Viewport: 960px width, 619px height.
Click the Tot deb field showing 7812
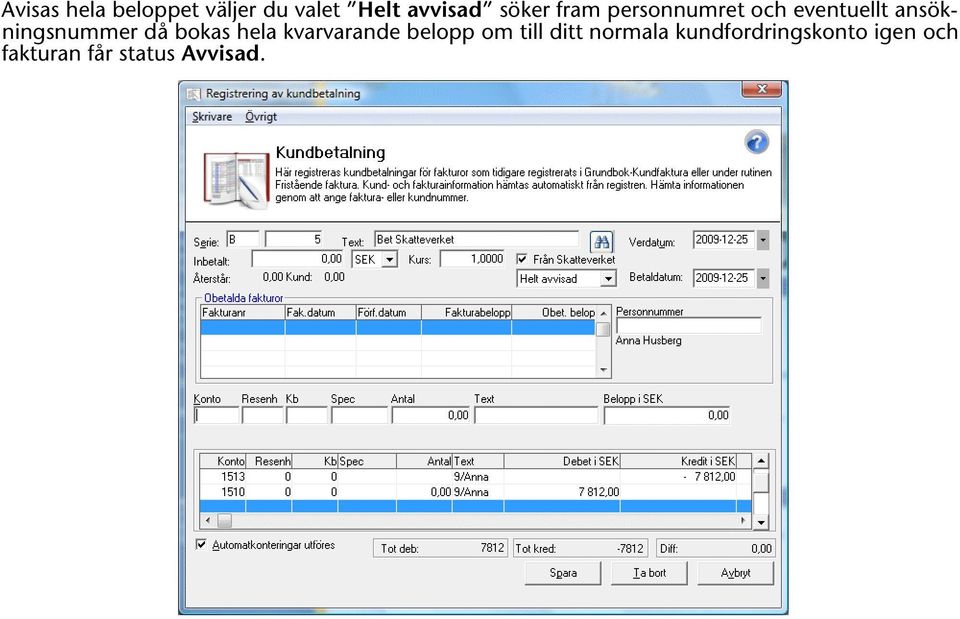click(440, 548)
